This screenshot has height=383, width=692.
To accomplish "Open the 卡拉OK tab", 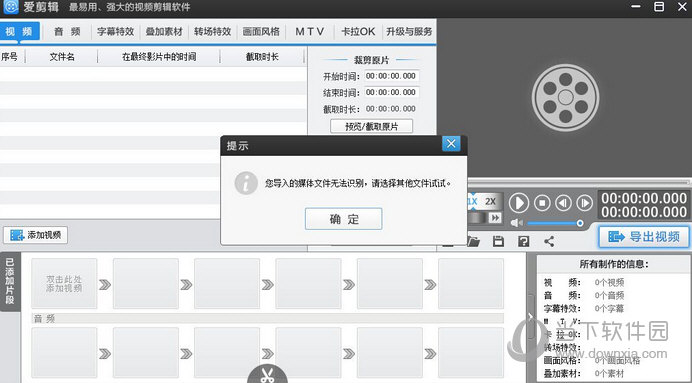I will pos(358,32).
